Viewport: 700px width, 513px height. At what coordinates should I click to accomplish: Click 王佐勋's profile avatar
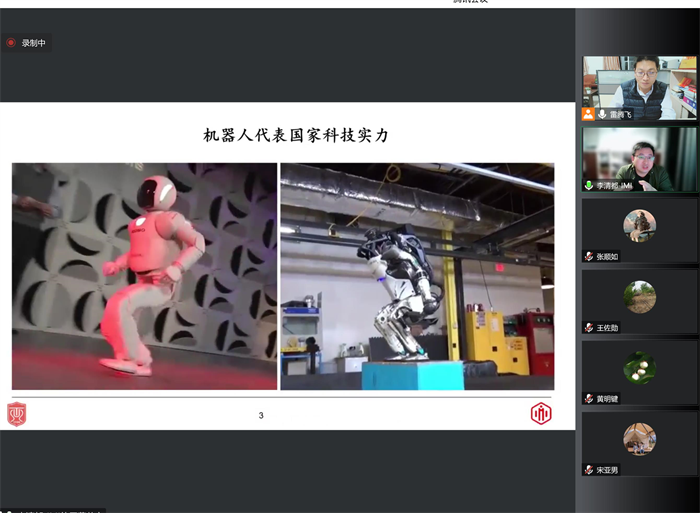639,296
